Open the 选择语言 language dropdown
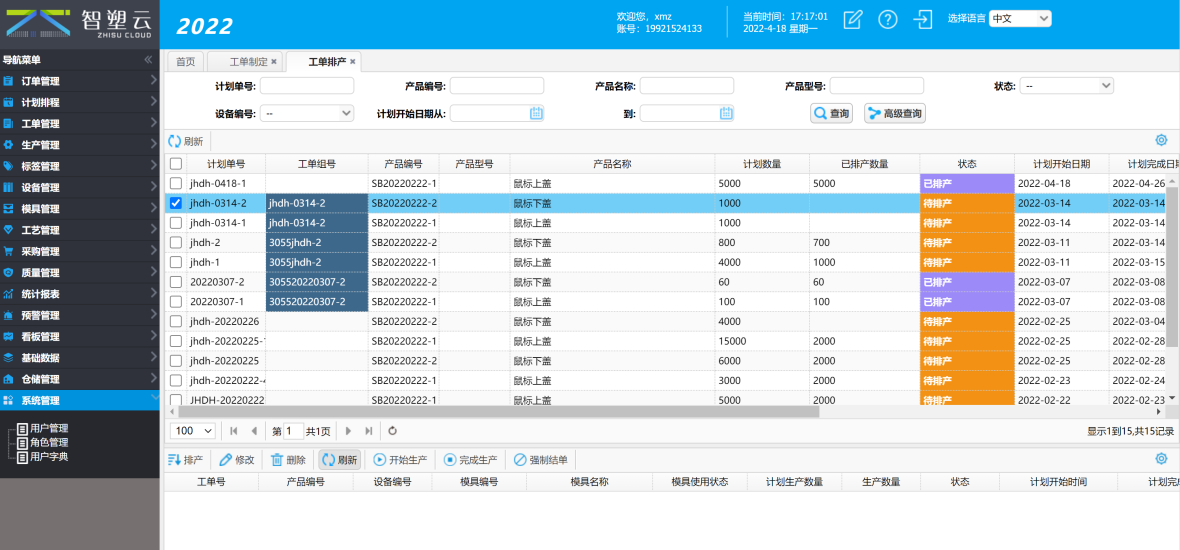Image resolution: width=1180 pixels, height=550 pixels. [x=1020, y=19]
